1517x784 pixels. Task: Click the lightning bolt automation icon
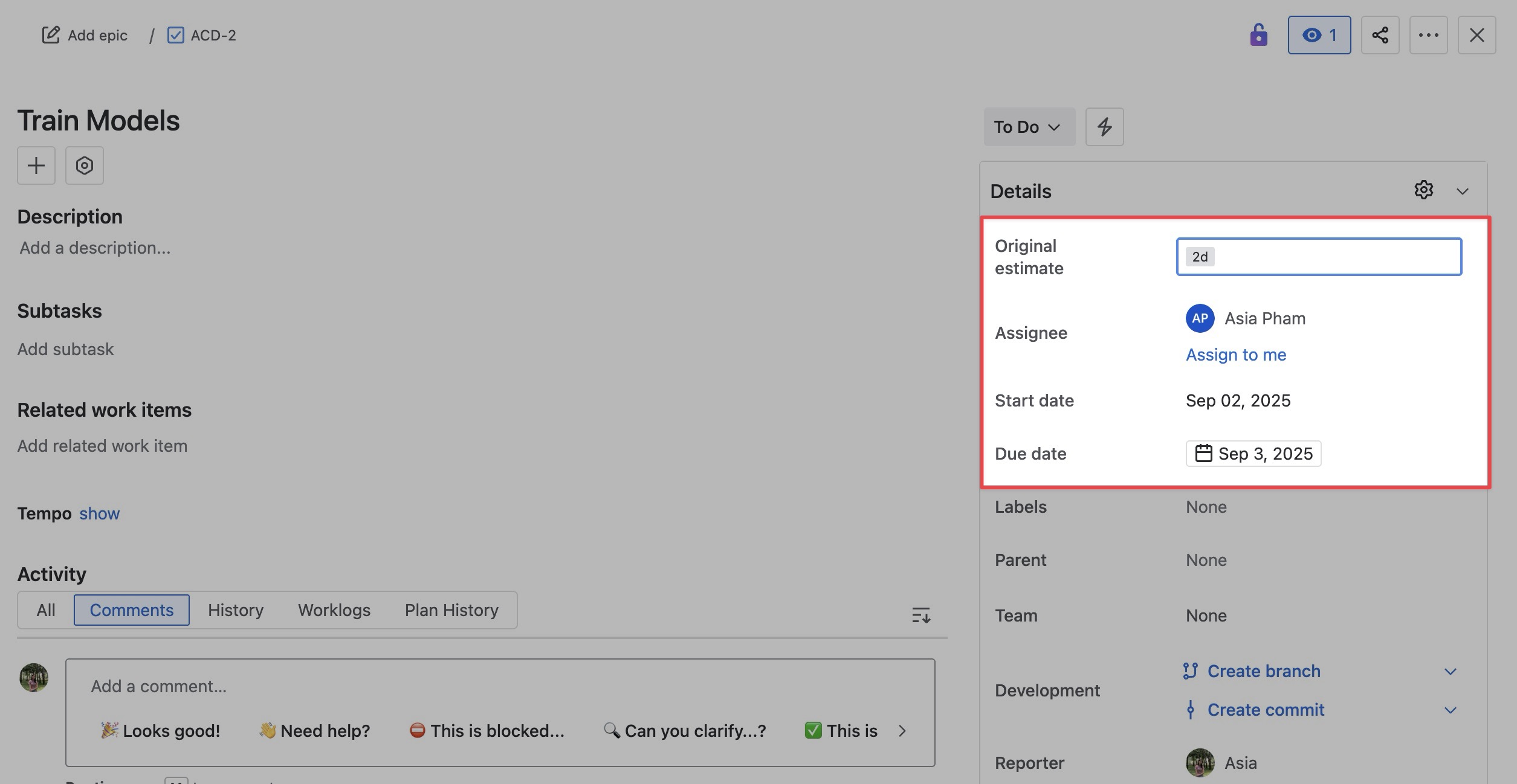point(1104,127)
